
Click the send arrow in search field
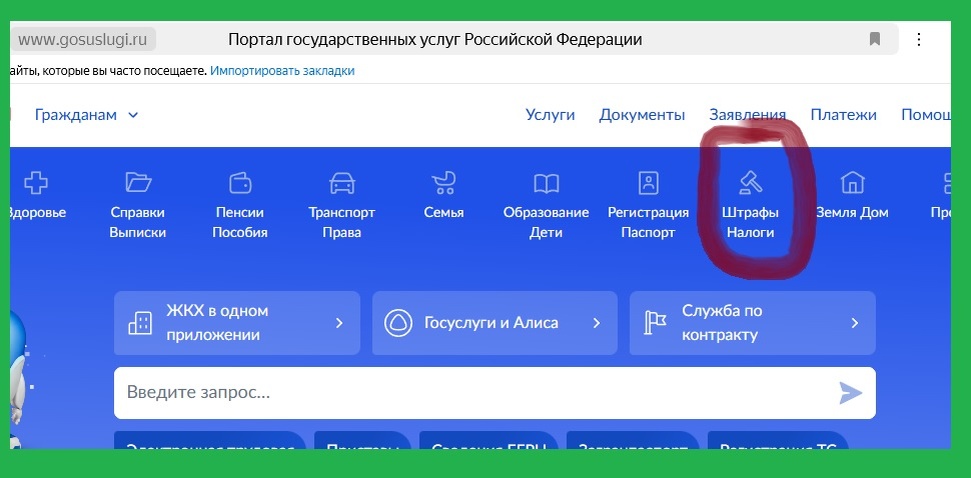coord(850,393)
